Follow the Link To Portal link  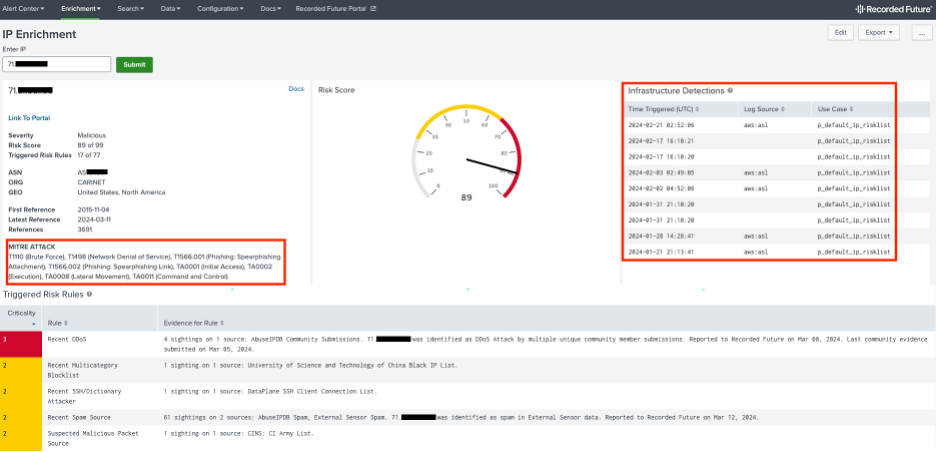click(29, 118)
